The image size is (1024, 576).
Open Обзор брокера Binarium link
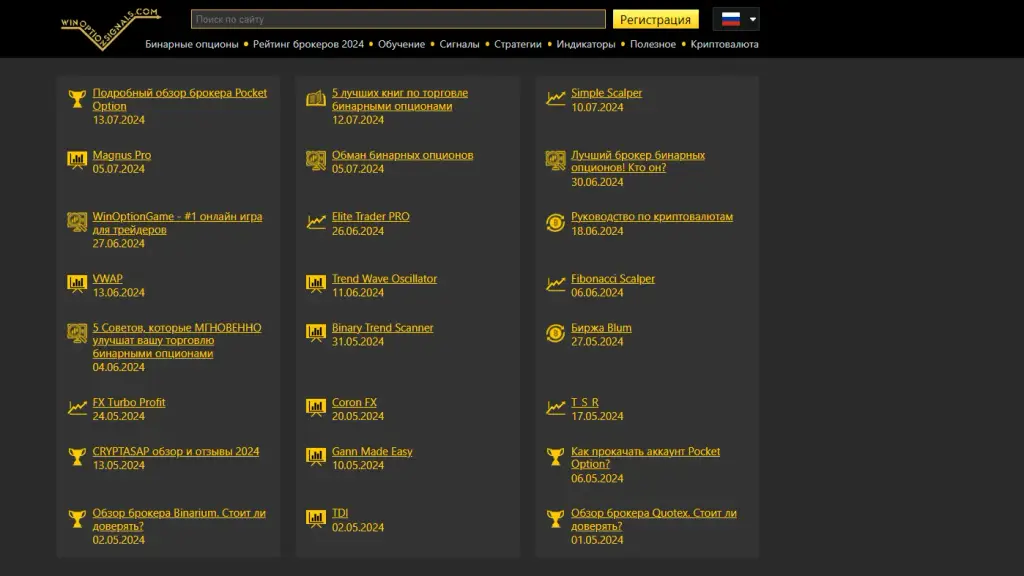(x=179, y=519)
